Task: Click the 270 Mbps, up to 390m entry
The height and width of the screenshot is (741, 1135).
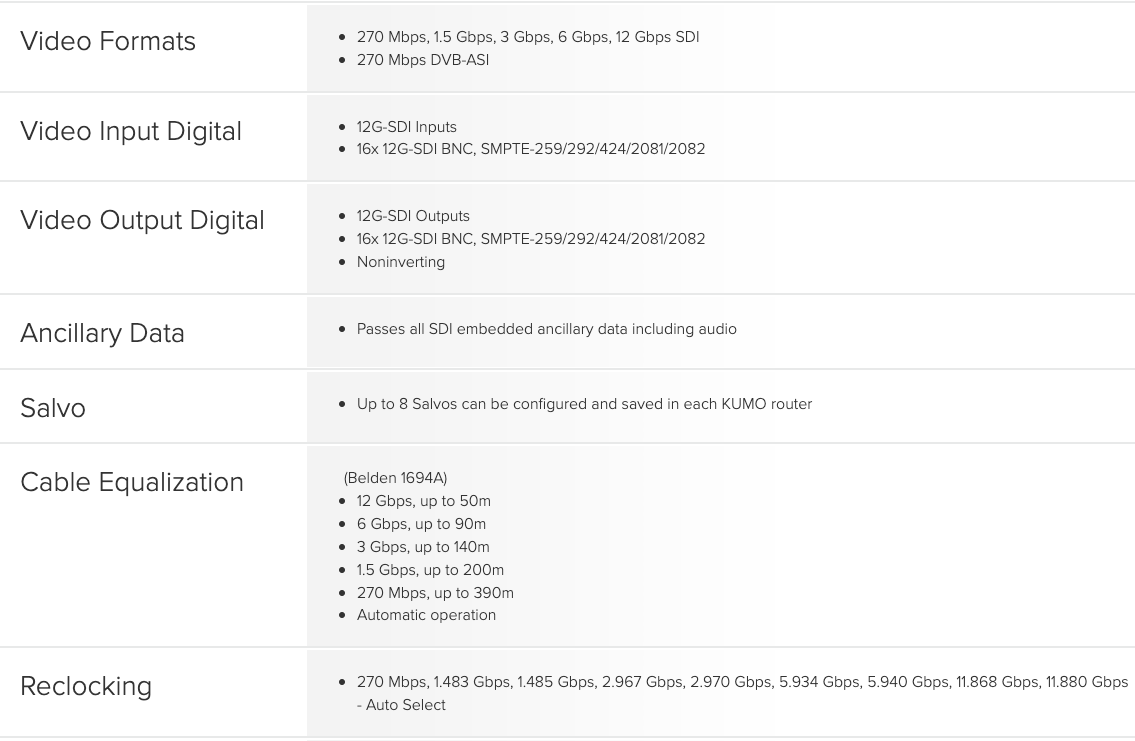Action: click(435, 593)
